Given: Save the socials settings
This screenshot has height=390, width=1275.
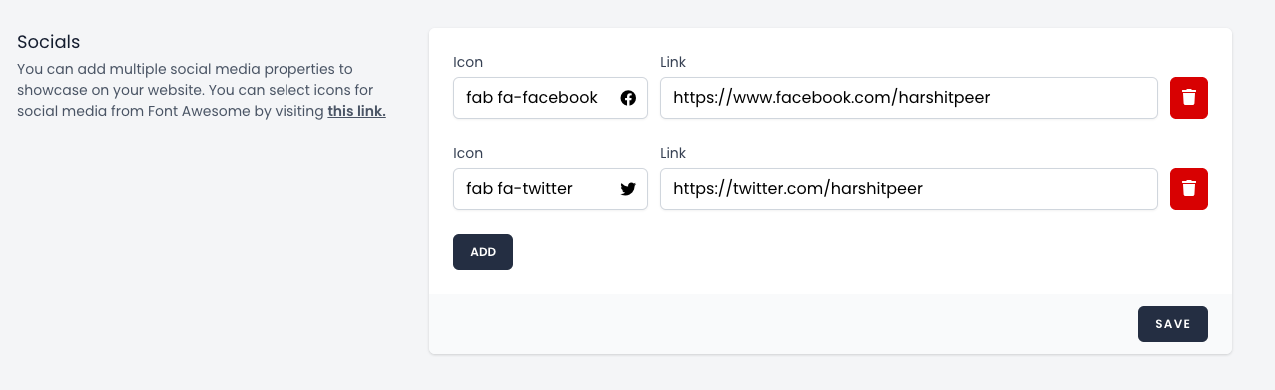Looking at the screenshot, I should (1173, 324).
